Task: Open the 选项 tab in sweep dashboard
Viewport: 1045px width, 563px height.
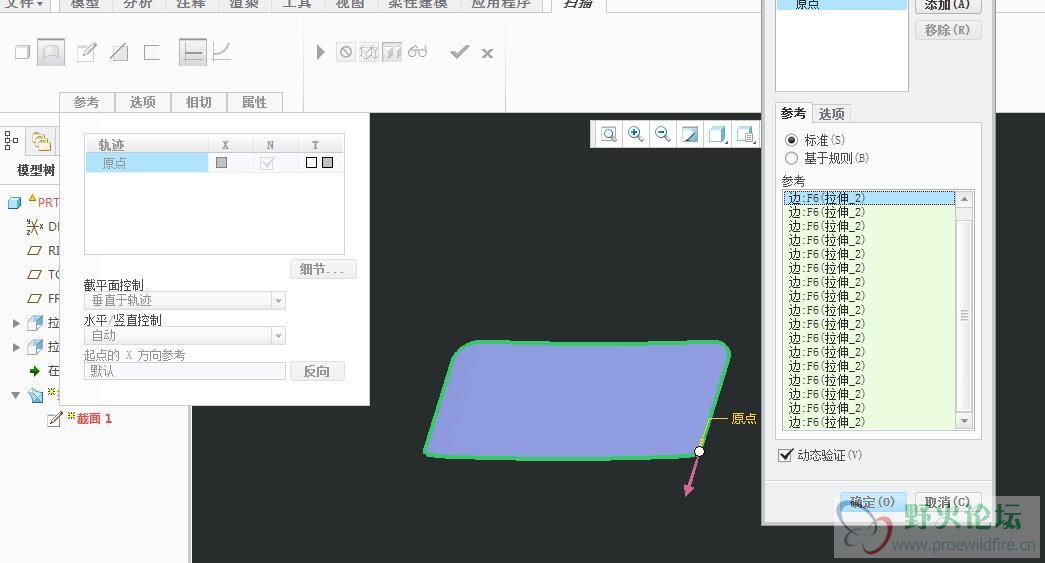Action: 143,102
